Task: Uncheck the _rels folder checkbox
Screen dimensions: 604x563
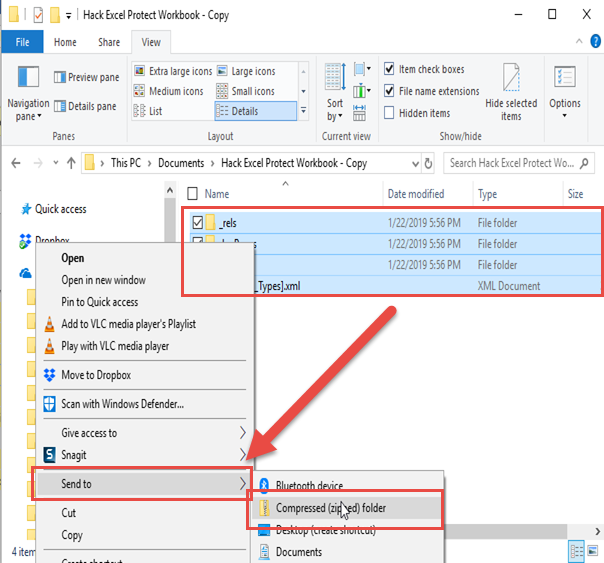Action: point(197,222)
